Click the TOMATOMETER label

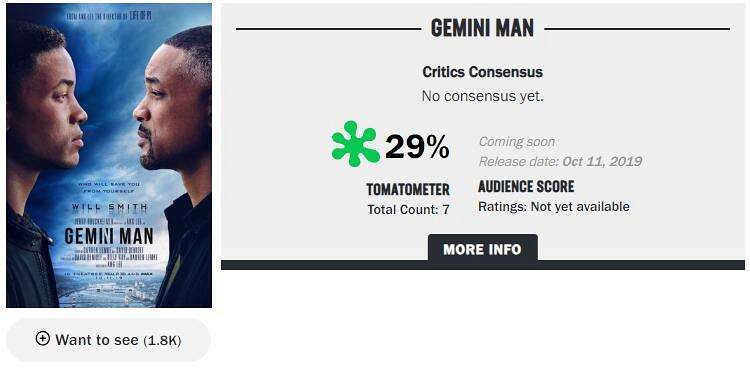[x=408, y=190]
